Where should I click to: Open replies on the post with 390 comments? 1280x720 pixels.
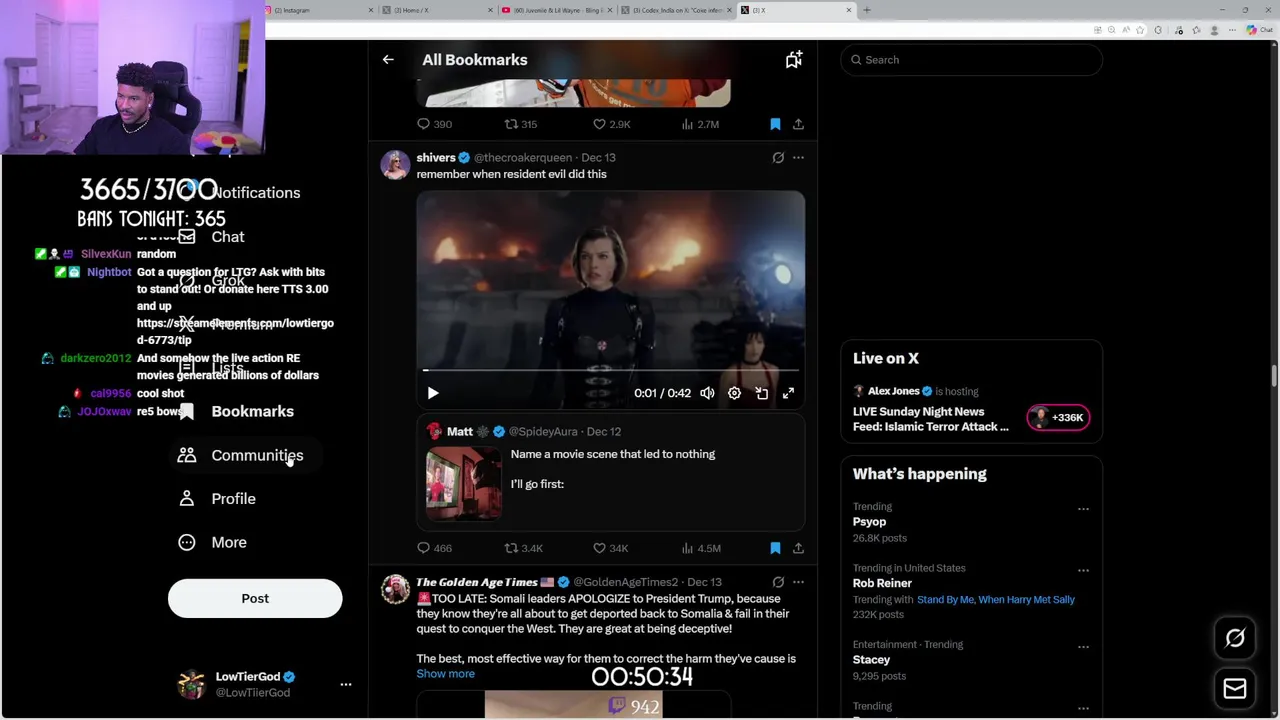tap(434, 124)
